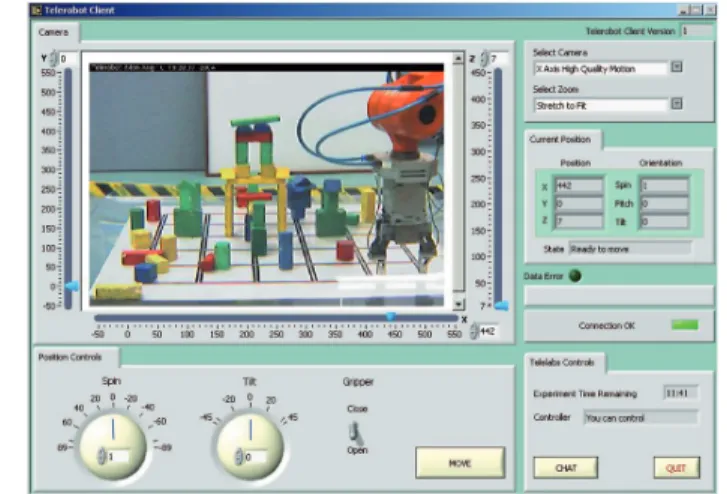This screenshot has width=727, height=494.
Task: Click the camera view scroll down arrow
Action: (x=458, y=304)
